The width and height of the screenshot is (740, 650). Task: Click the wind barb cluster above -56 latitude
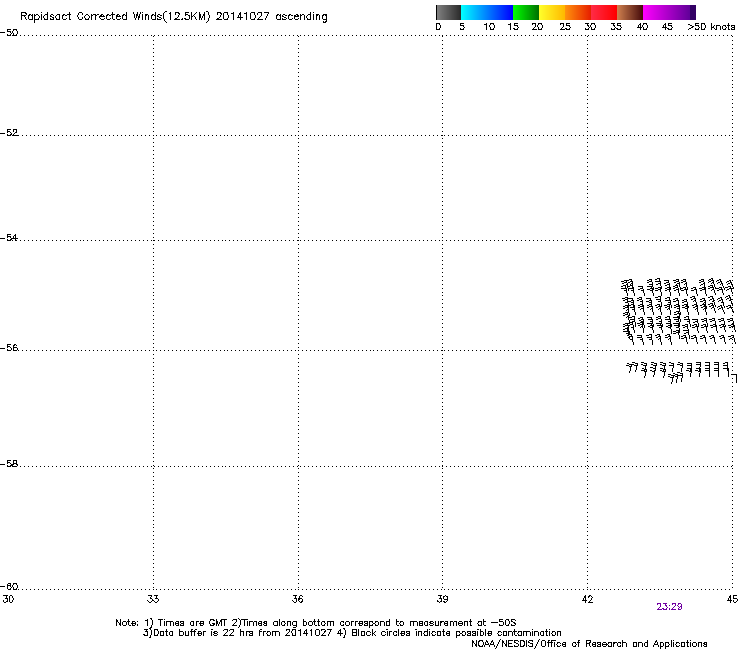(678, 312)
